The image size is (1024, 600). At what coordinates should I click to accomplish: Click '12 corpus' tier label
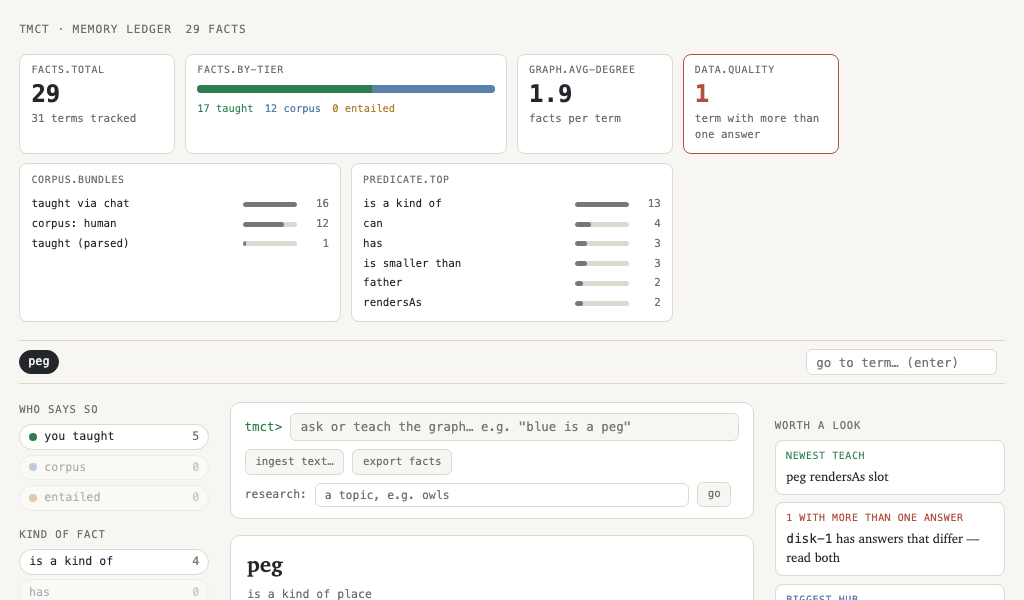click(293, 108)
